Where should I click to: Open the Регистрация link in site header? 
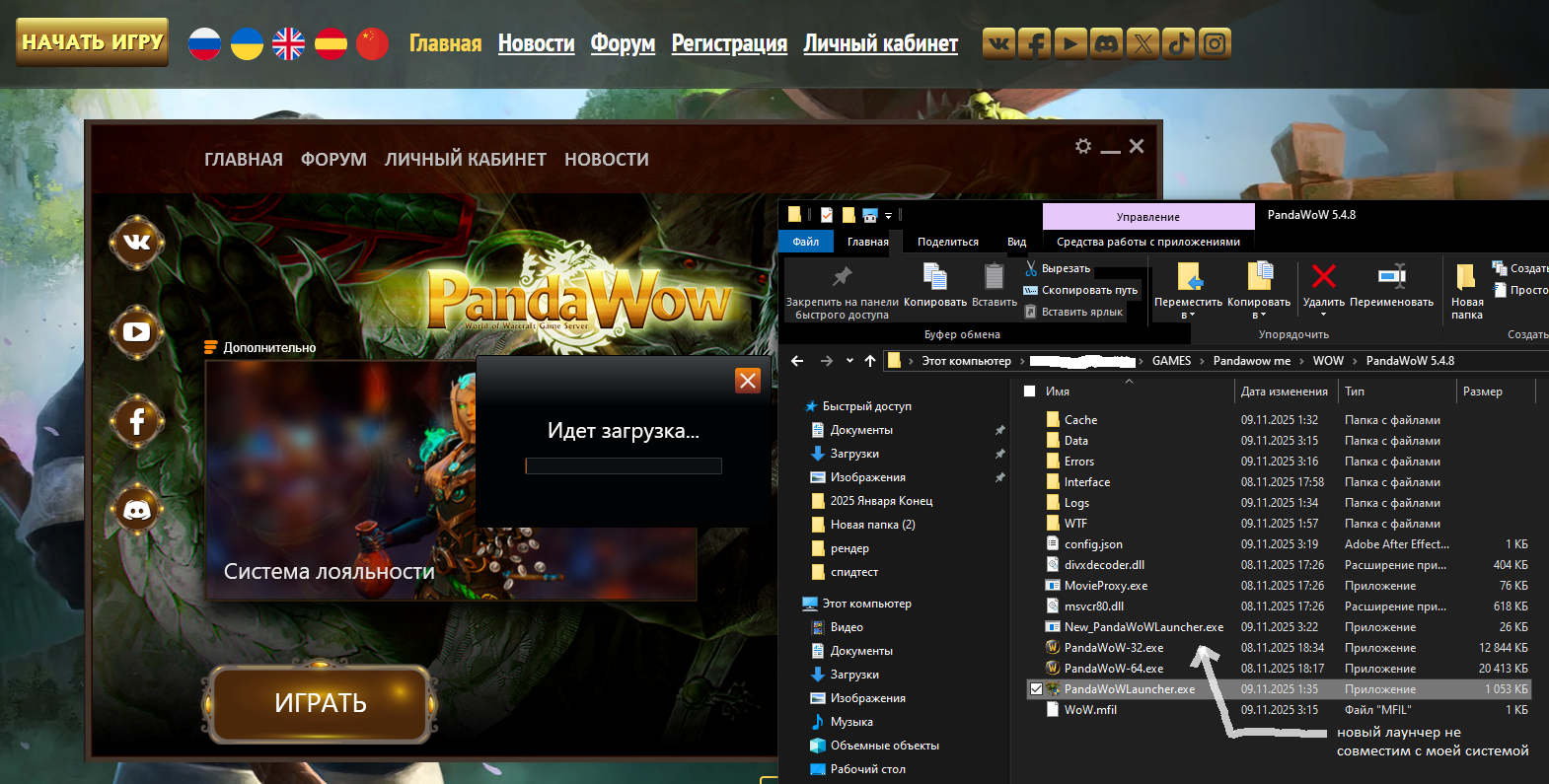pos(729,43)
